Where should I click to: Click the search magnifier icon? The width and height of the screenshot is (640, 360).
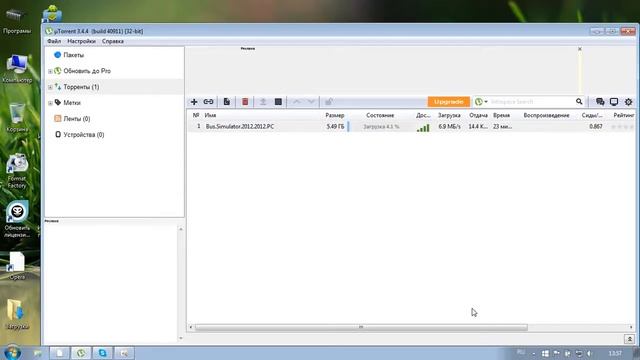579,102
